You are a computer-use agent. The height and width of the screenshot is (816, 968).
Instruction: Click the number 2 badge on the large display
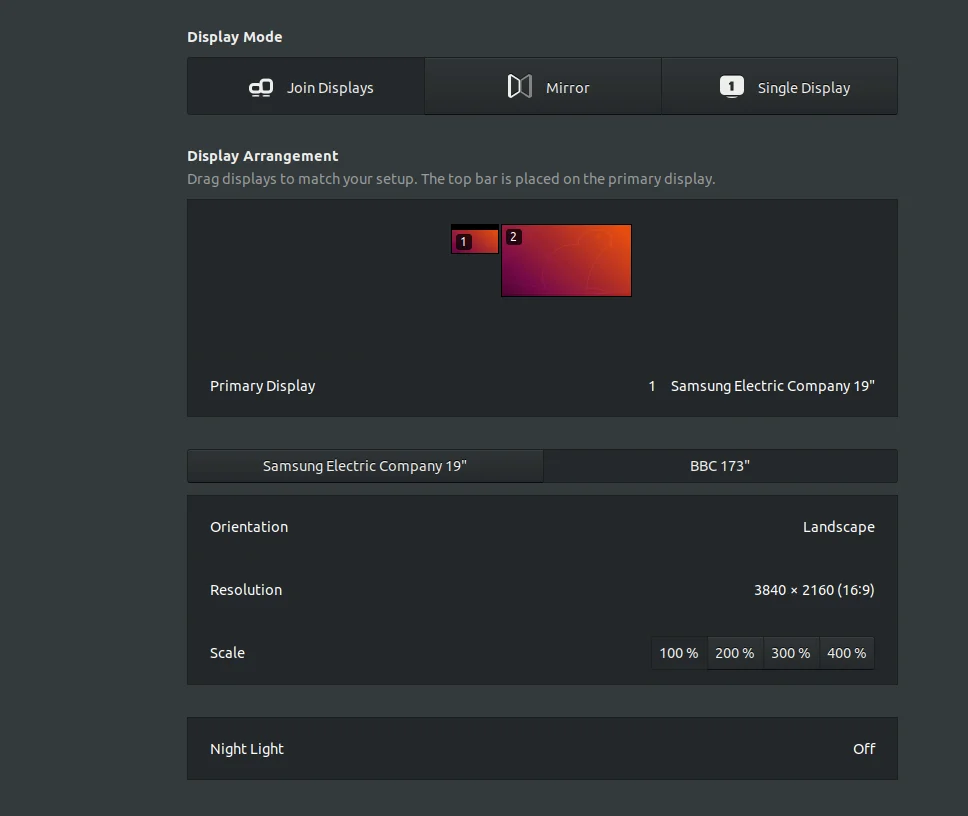click(x=513, y=237)
